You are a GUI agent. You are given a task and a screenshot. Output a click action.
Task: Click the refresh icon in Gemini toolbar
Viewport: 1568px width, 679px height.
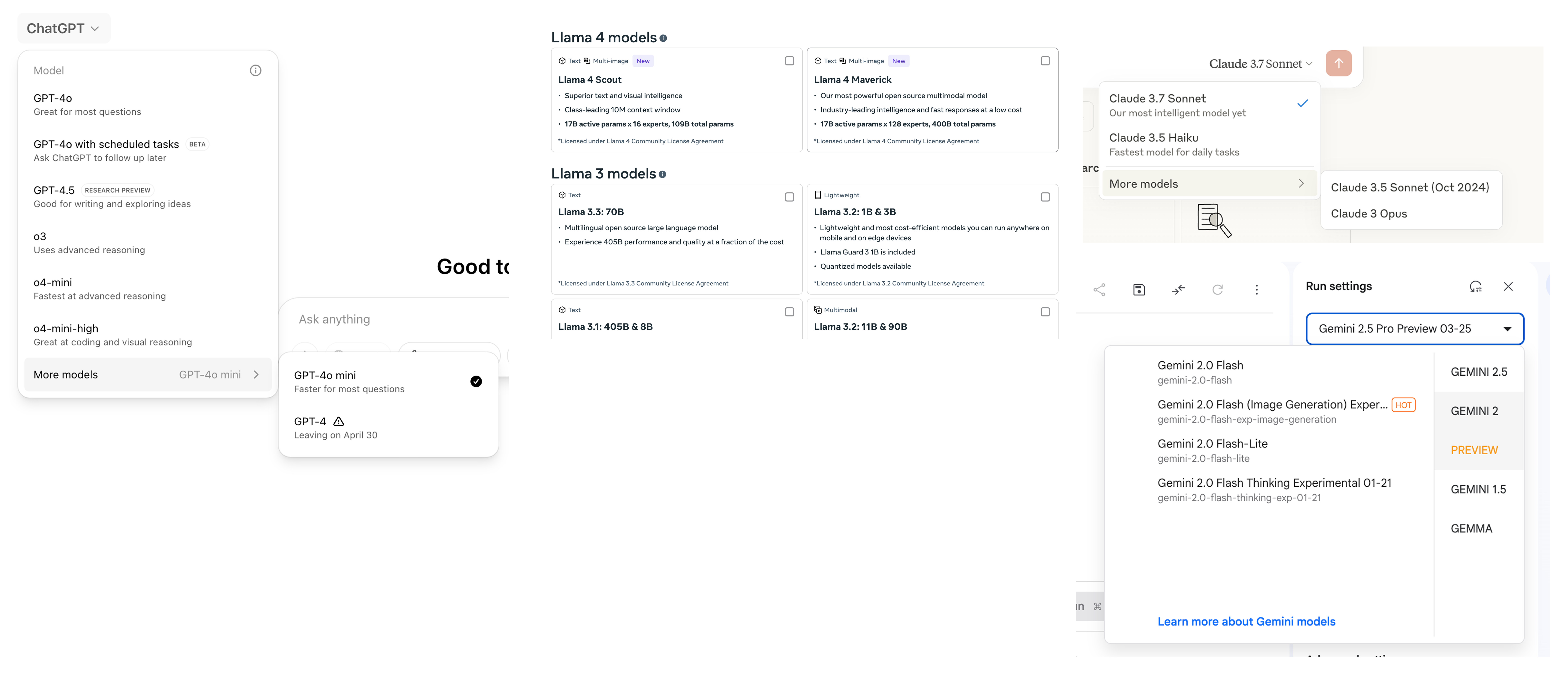click(1217, 290)
